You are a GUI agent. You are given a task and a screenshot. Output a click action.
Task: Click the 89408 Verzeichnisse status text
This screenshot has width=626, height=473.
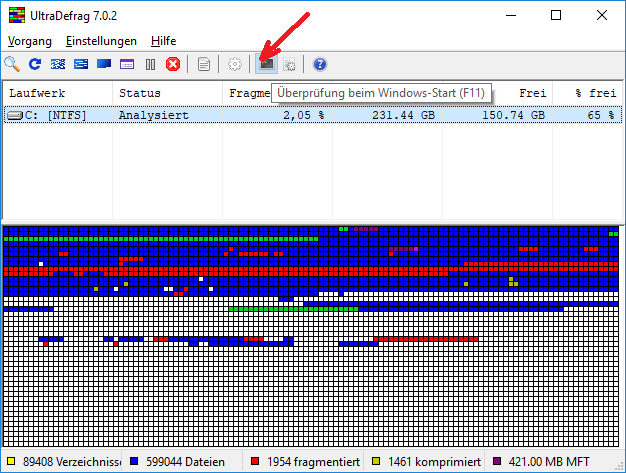click(72, 462)
